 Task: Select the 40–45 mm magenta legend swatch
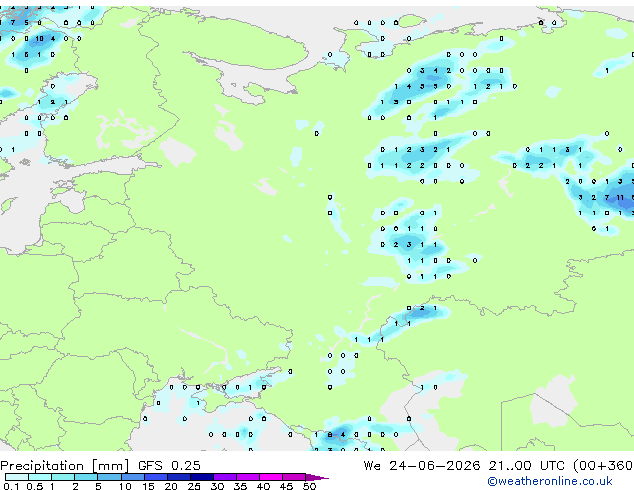(271, 477)
